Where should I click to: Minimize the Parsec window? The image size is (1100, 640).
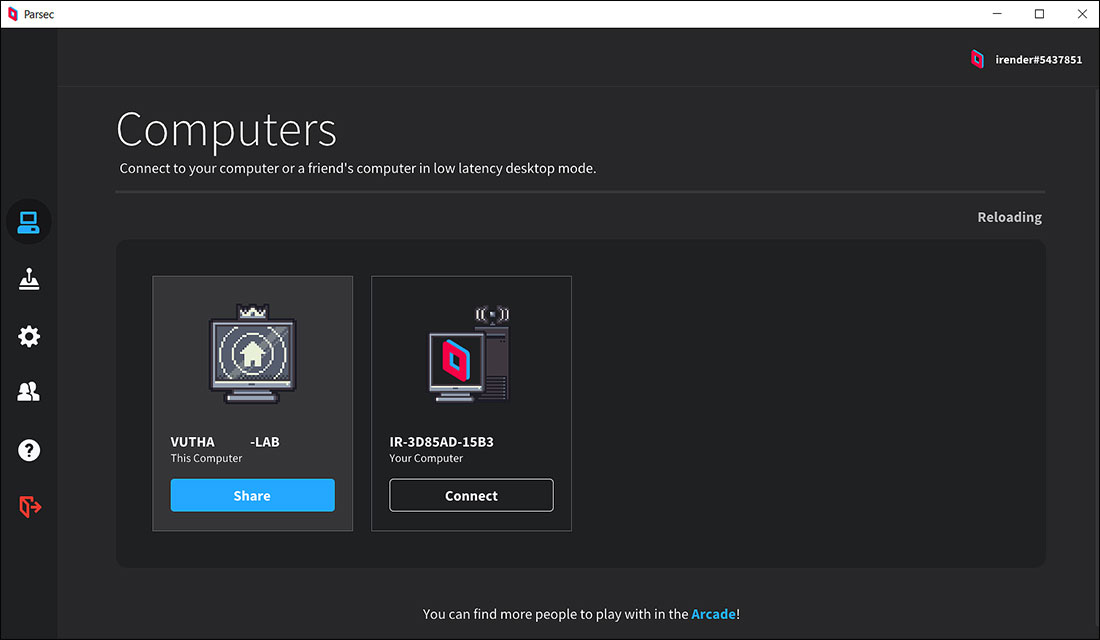(997, 14)
